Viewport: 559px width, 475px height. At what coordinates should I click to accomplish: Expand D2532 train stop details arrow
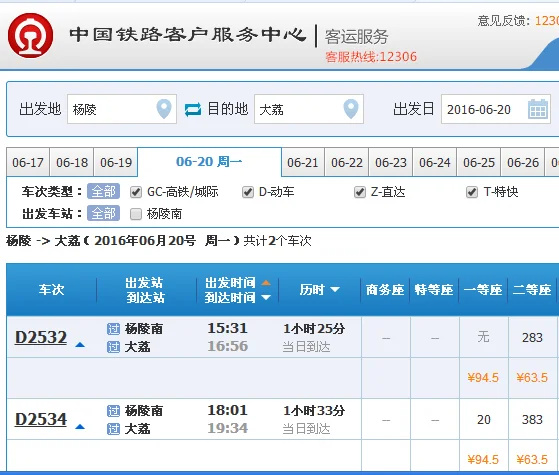coord(80,344)
